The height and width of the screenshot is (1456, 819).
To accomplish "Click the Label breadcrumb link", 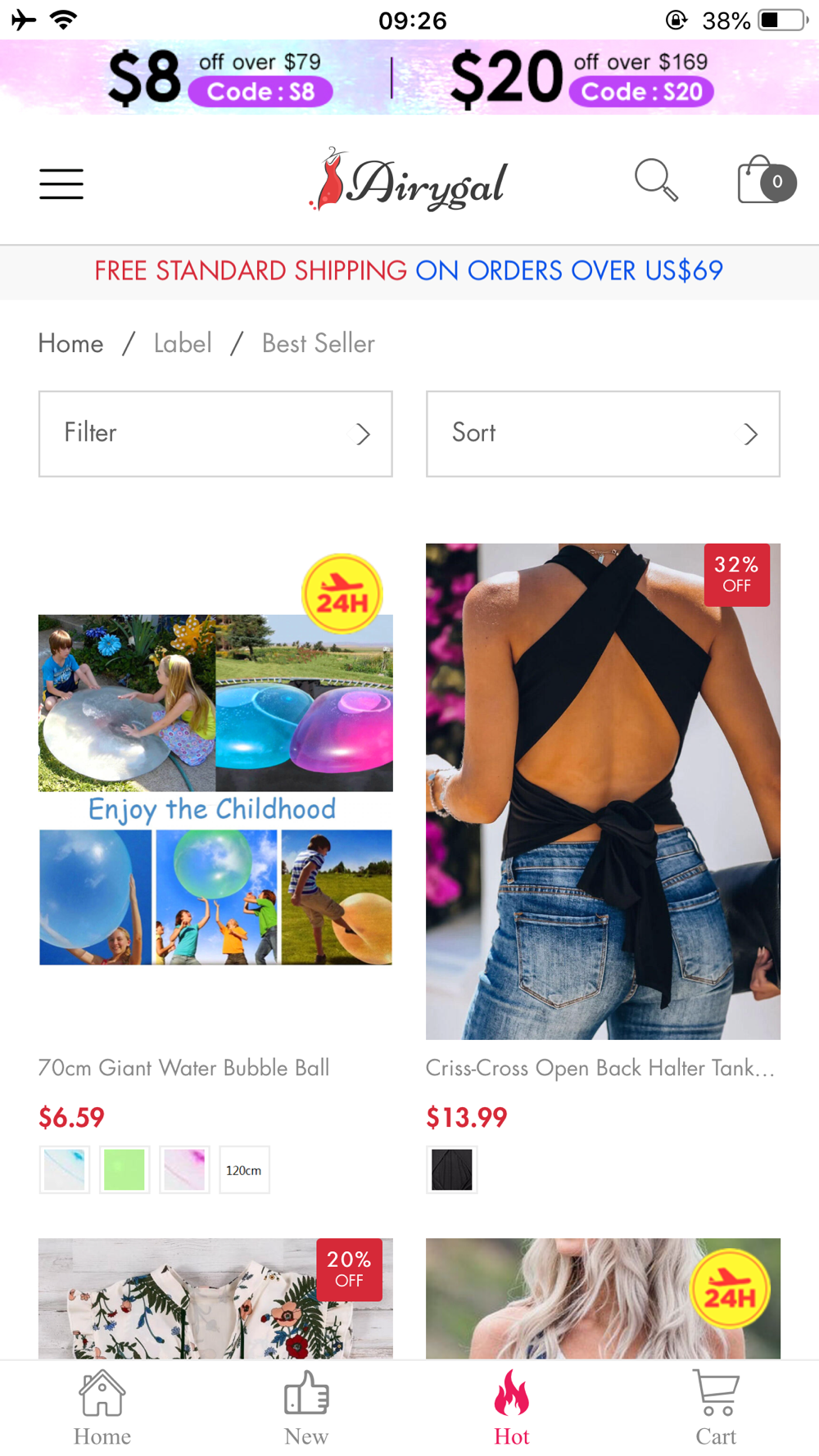I will pos(183,343).
